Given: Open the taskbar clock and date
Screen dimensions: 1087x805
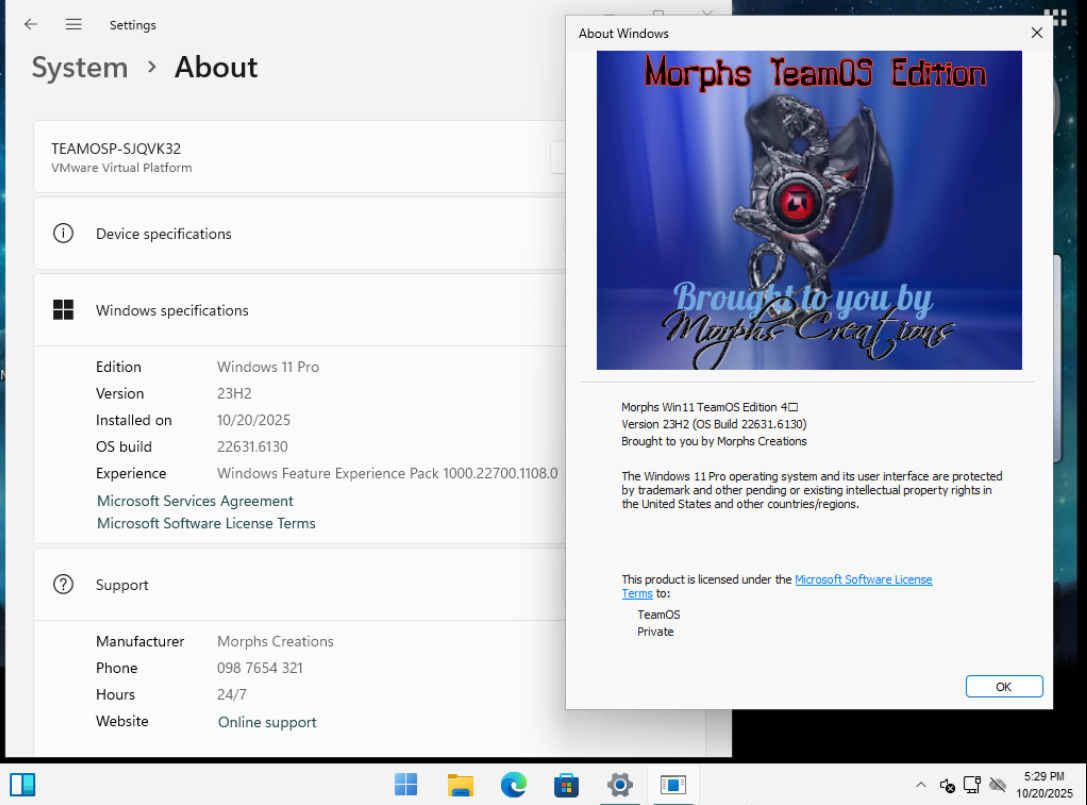Looking at the screenshot, I should click(x=1043, y=785).
